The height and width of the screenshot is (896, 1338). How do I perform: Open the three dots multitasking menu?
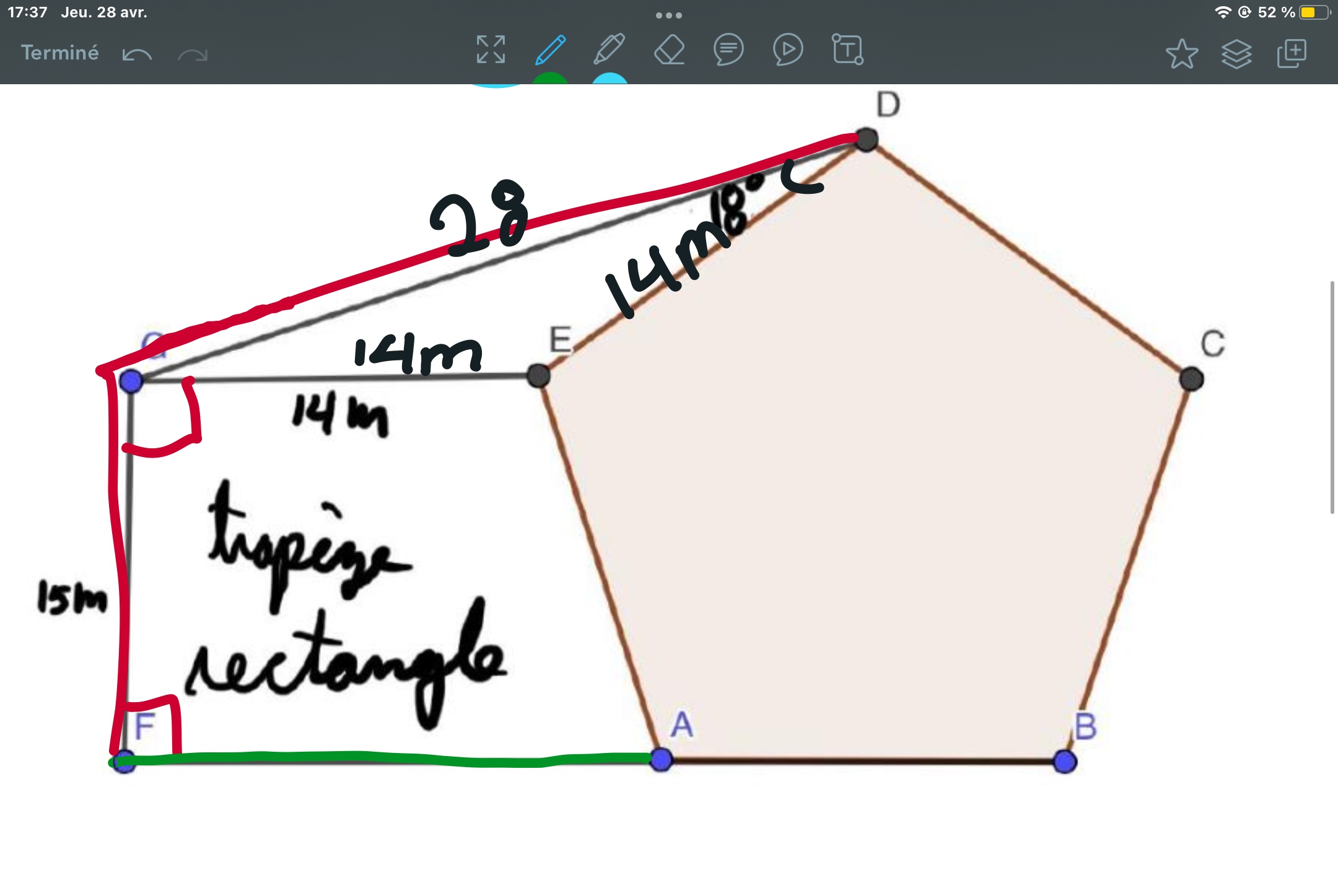pyautogui.click(x=669, y=15)
